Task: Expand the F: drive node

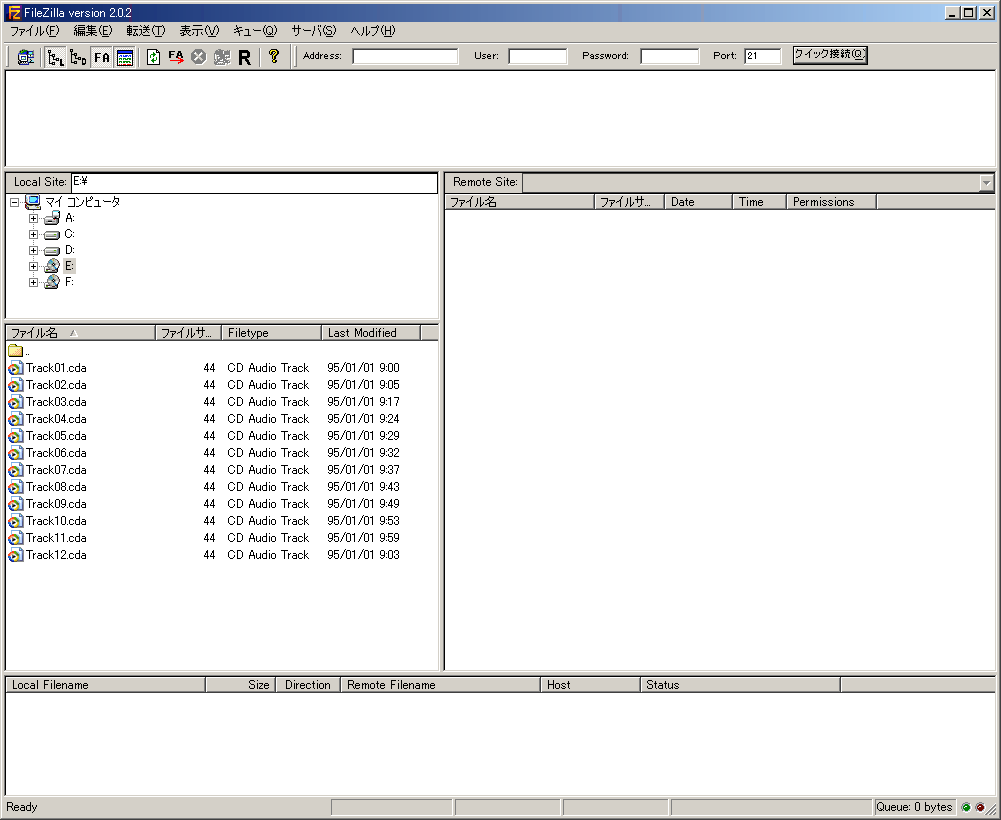Action: tap(33, 282)
